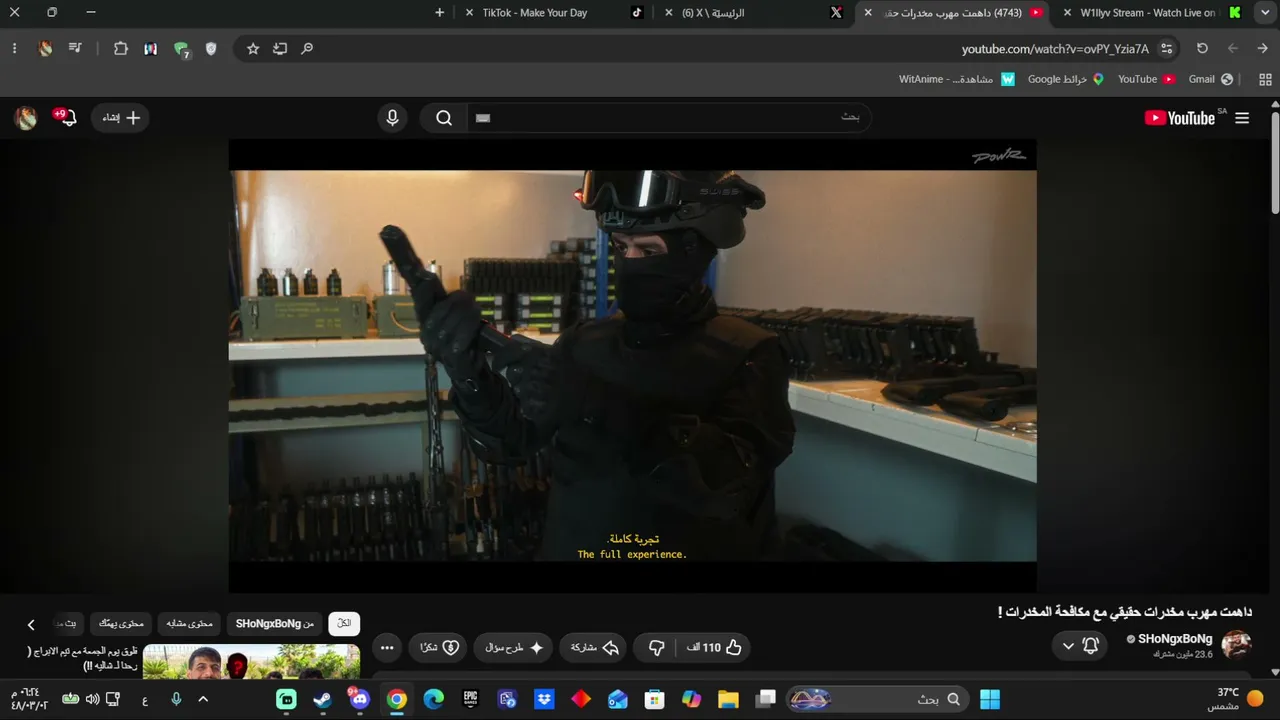This screenshot has height=720, width=1280.
Task: Open the recommended video thumbnail below chips
Action: [x=251, y=661]
